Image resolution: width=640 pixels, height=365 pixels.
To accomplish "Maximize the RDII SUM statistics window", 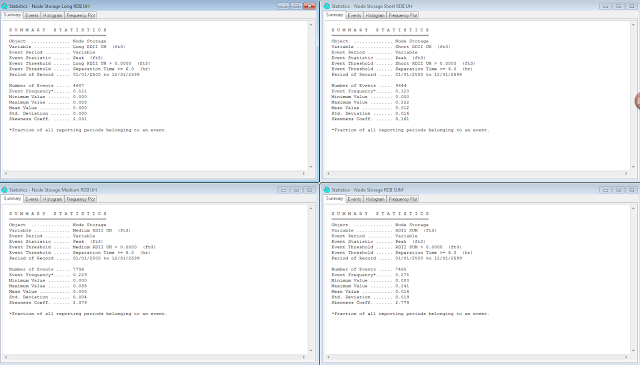I will pos(619,190).
